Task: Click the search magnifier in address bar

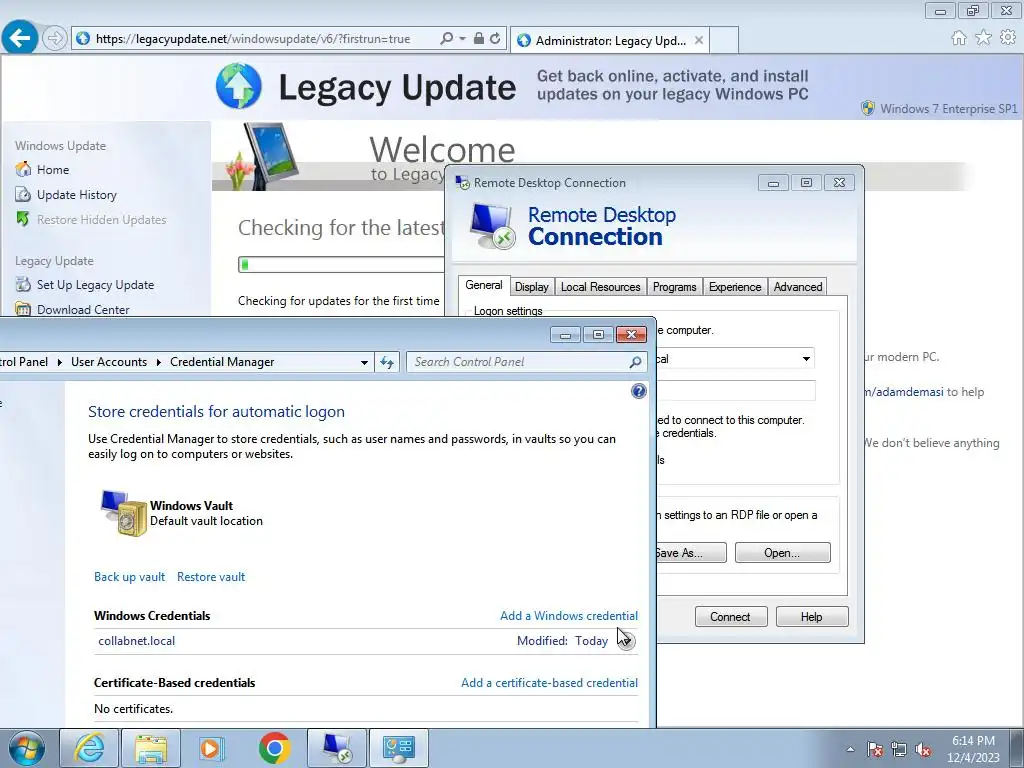Action: pyautogui.click(x=447, y=39)
